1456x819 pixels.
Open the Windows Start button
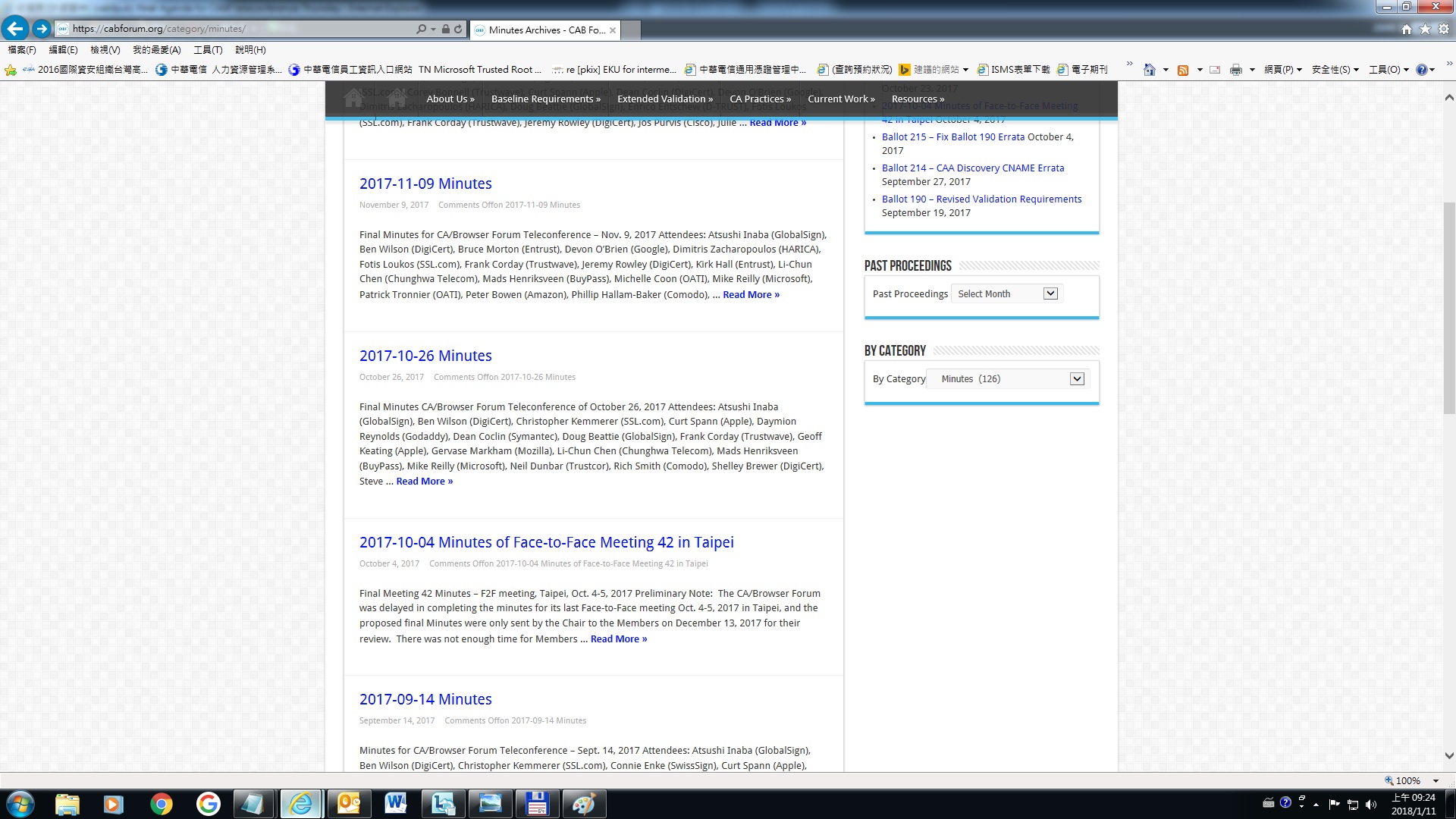(x=20, y=804)
